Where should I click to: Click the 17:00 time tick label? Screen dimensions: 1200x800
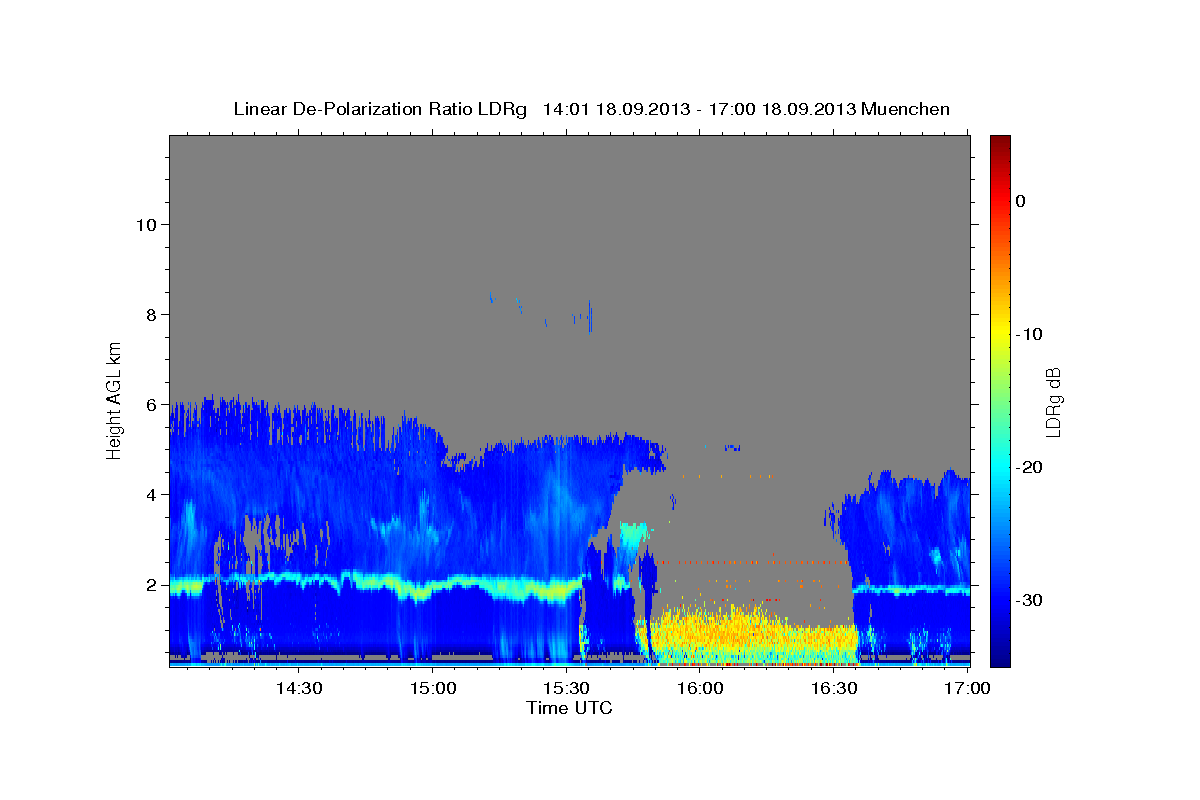[x=968, y=688]
